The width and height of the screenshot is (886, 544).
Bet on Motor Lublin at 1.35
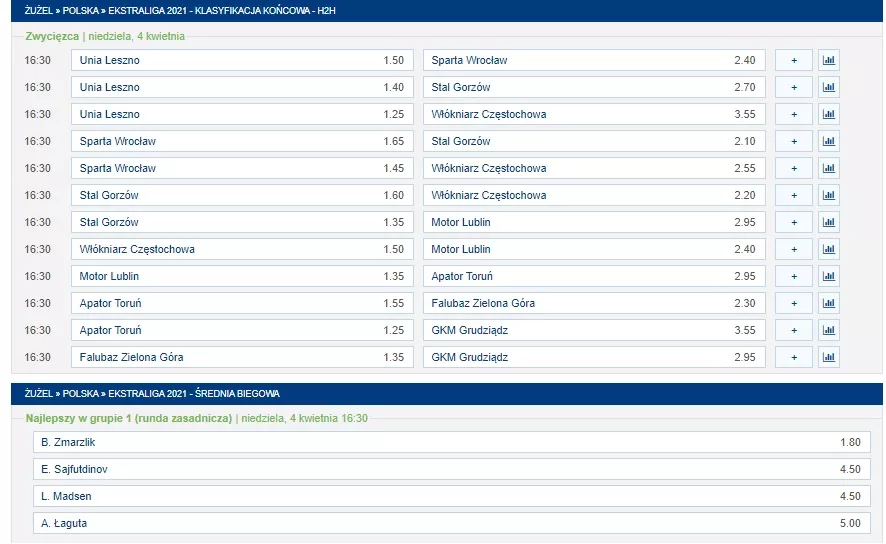242,276
